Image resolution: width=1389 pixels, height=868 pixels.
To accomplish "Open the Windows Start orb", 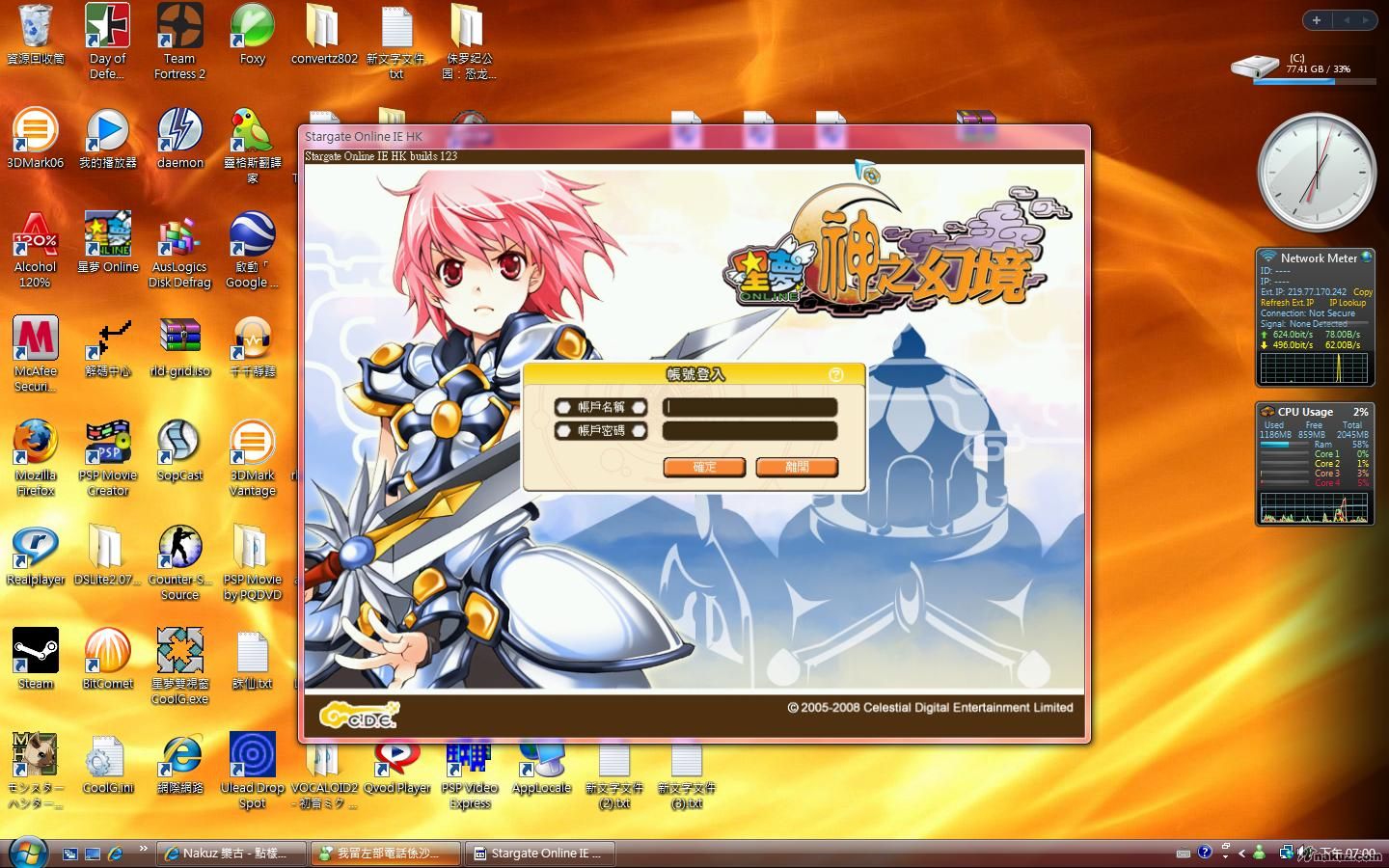I will pos(27,853).
